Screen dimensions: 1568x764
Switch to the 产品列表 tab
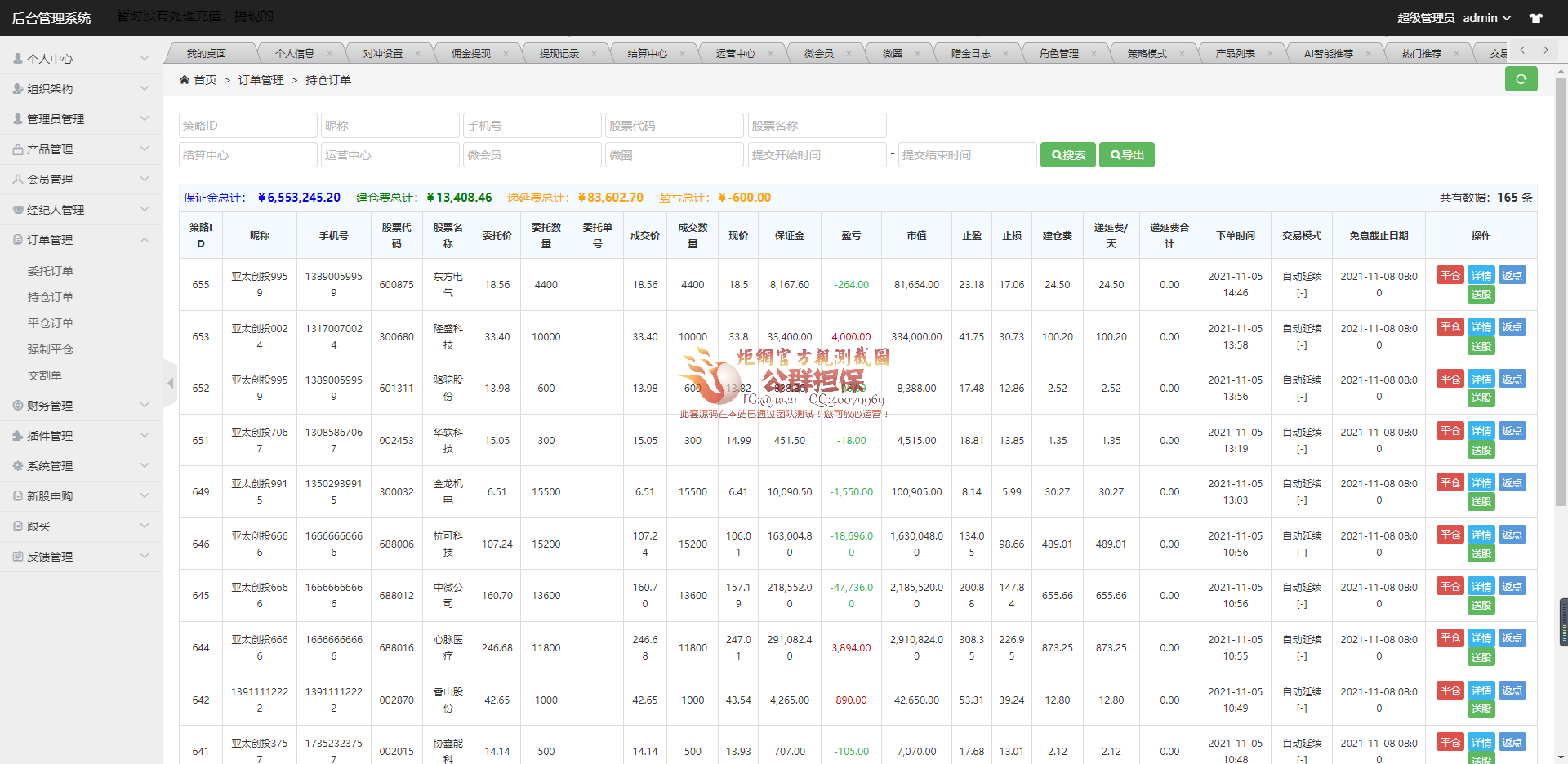point(1236,53)
